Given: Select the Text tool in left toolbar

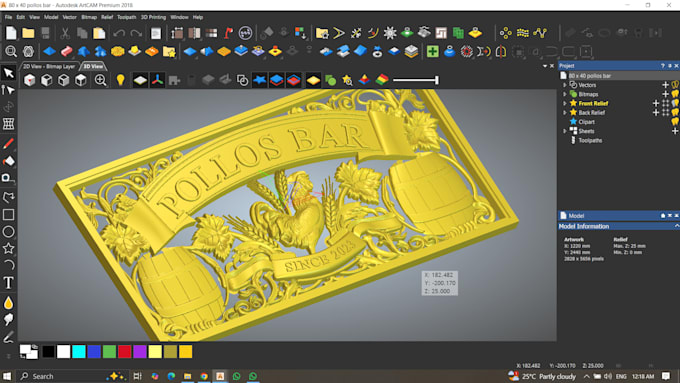Looking at the screenshot, I should pos(8,283).
